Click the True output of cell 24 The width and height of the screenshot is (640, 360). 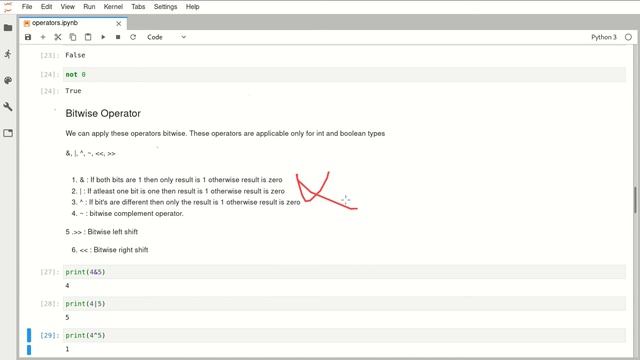point(73,91)
